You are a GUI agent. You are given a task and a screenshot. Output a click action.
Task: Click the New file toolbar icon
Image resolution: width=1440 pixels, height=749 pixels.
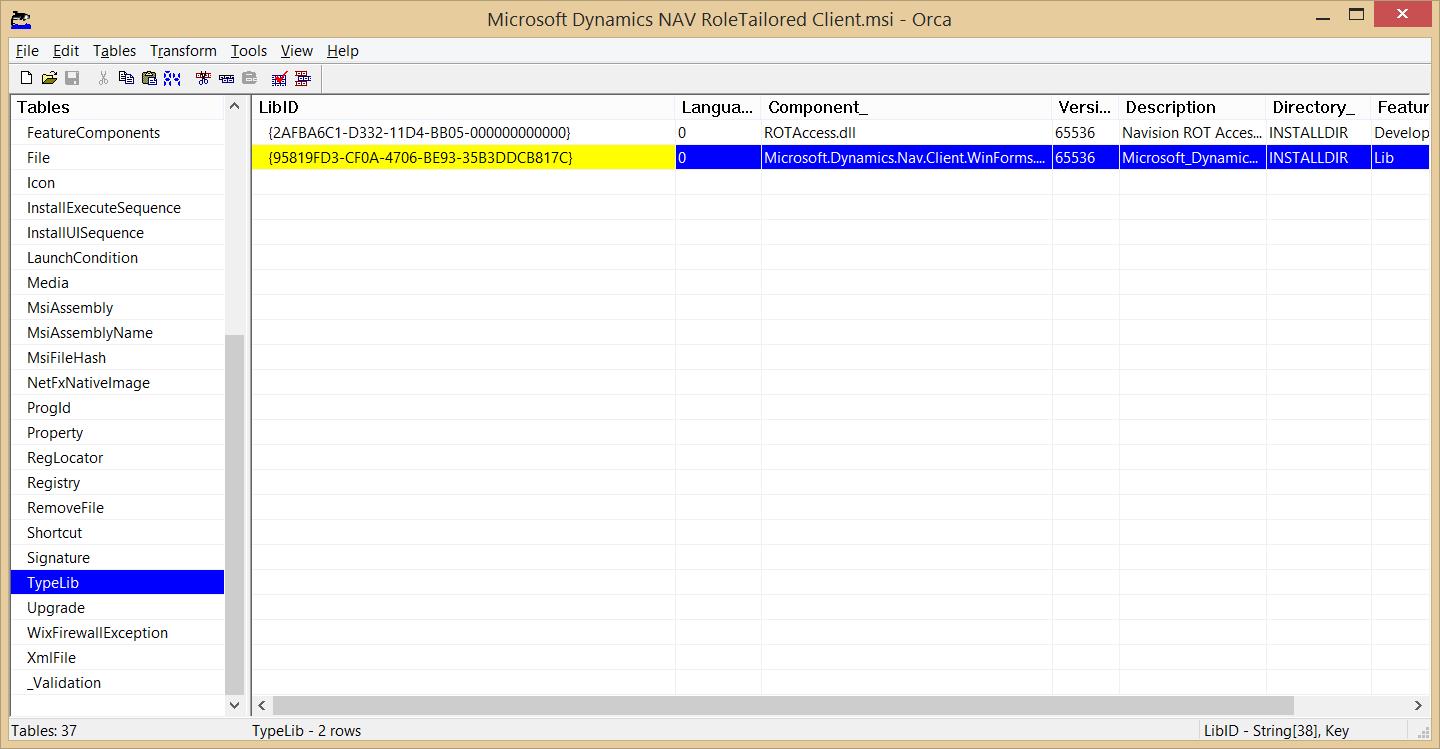click(27, 78)
